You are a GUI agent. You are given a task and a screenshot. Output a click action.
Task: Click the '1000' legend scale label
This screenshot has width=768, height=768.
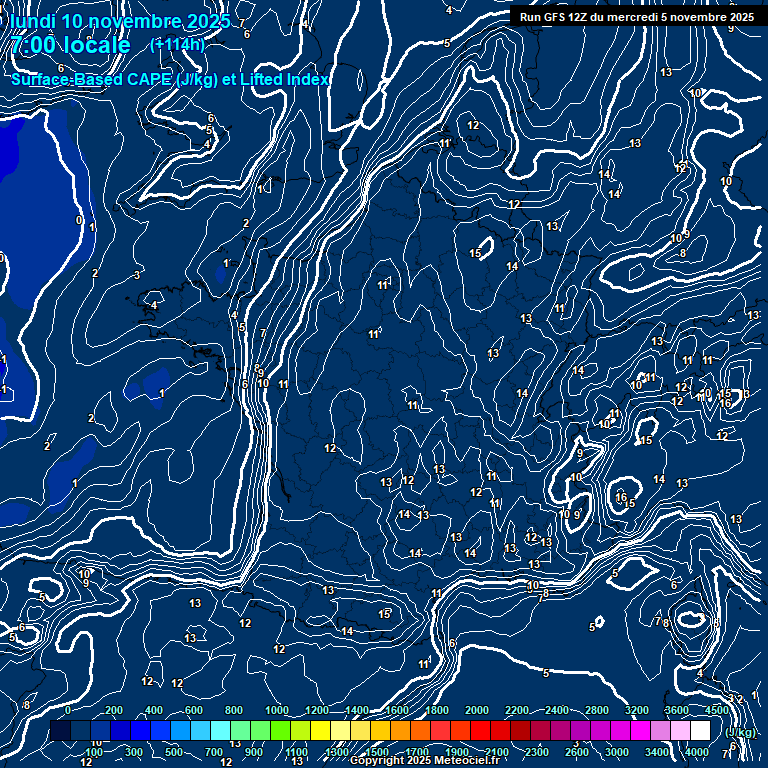click(x=277, y=710)
